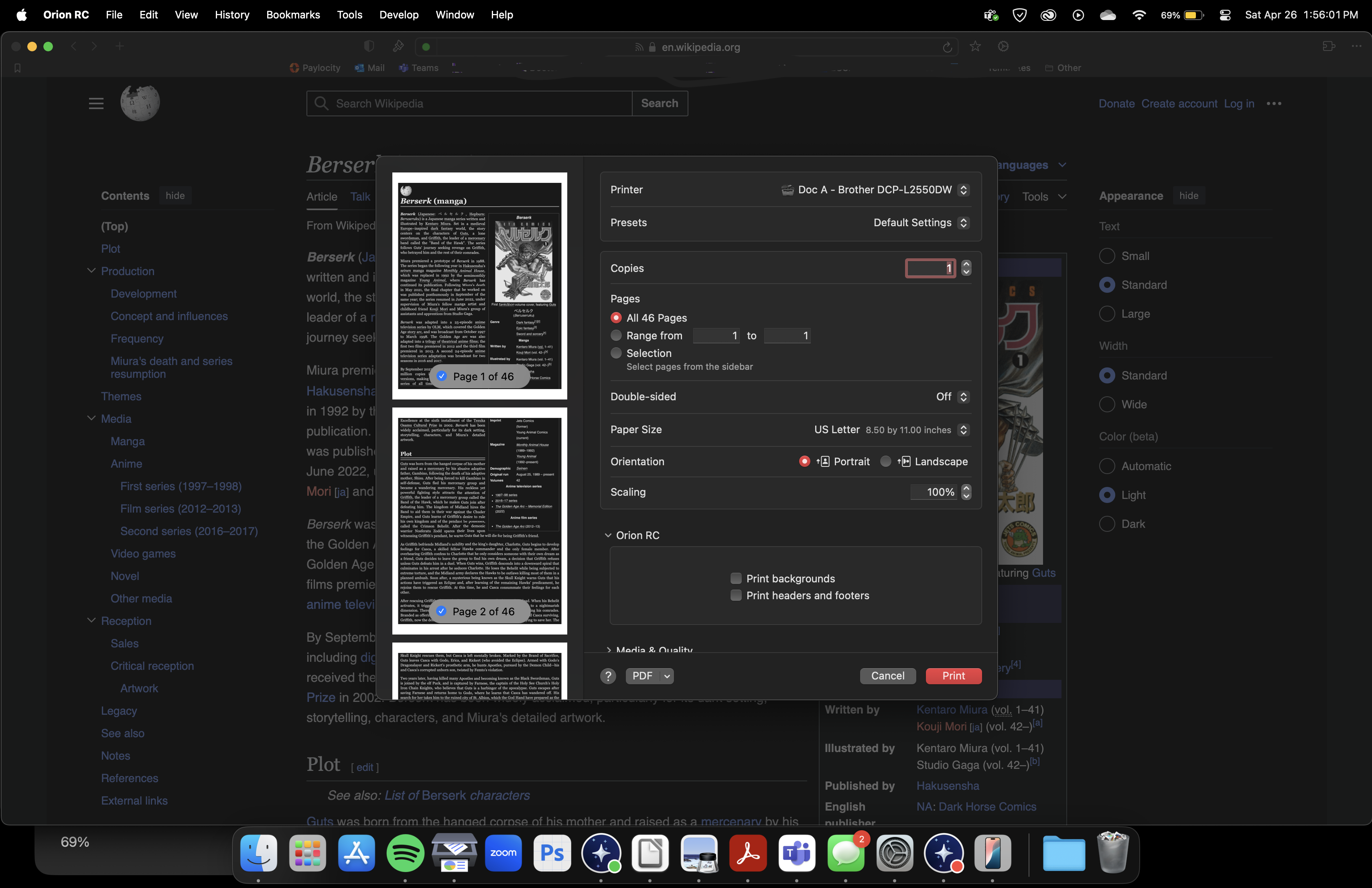1372x888 pixels.
Task: Open the Bookmarks menu
Action: pyautogui.click(x=293, y=14)
